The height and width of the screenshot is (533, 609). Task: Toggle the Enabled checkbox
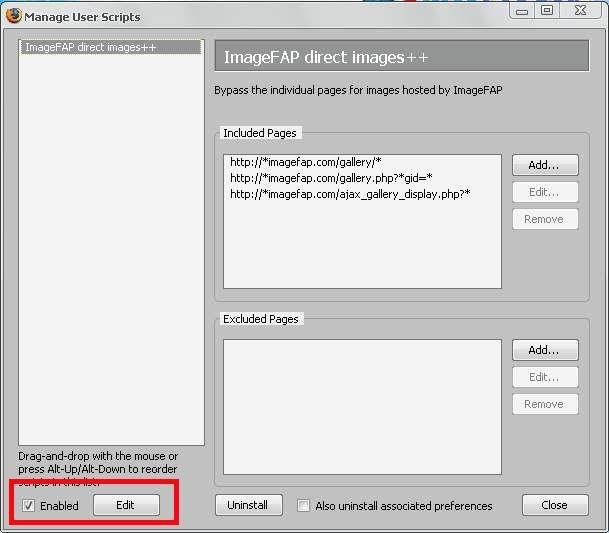click(x=29, y=505)
